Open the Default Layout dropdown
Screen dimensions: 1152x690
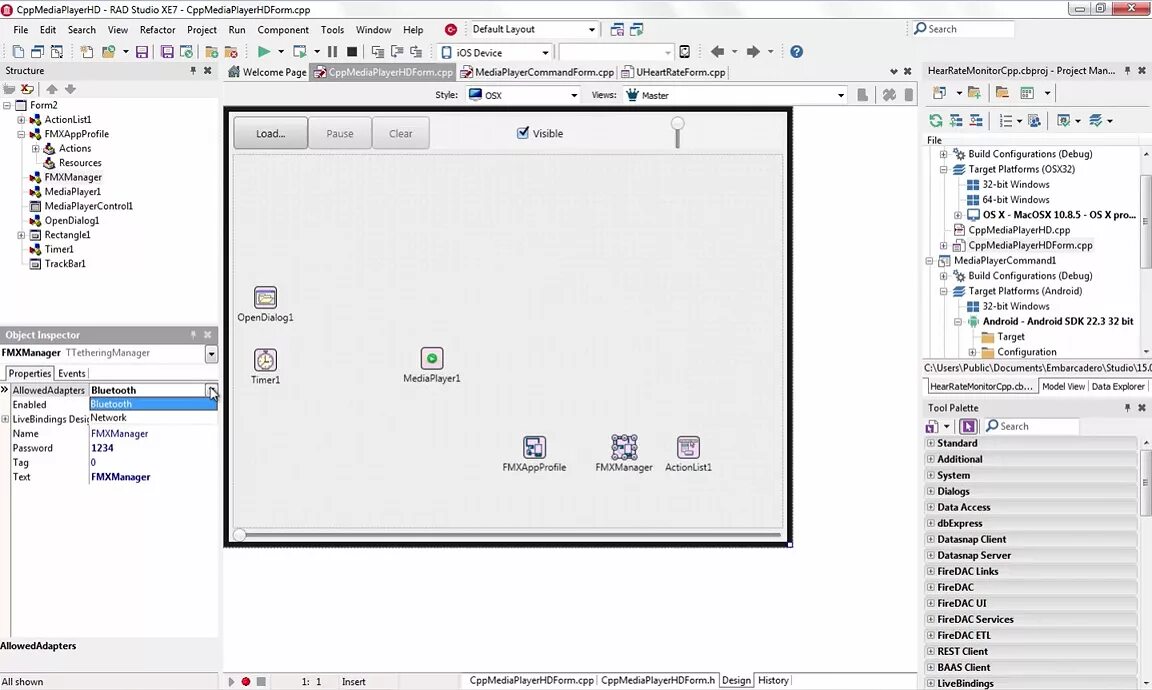click(591, 29)
